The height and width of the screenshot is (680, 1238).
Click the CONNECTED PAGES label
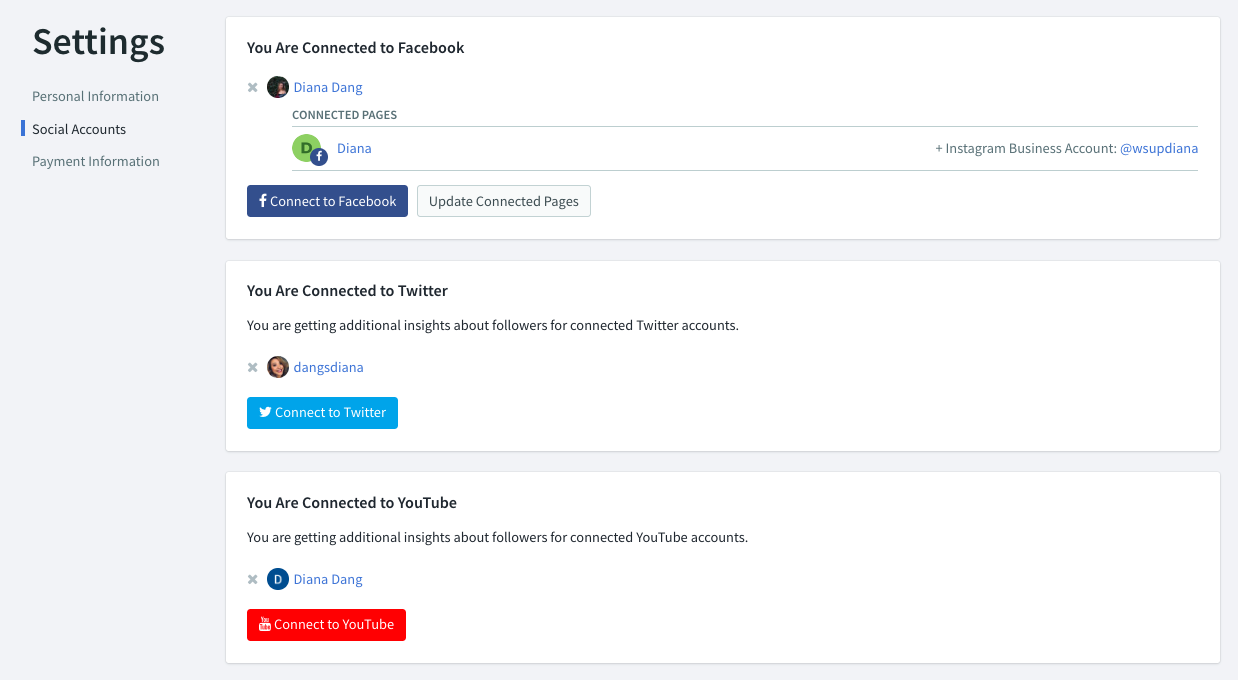(345, 115)
